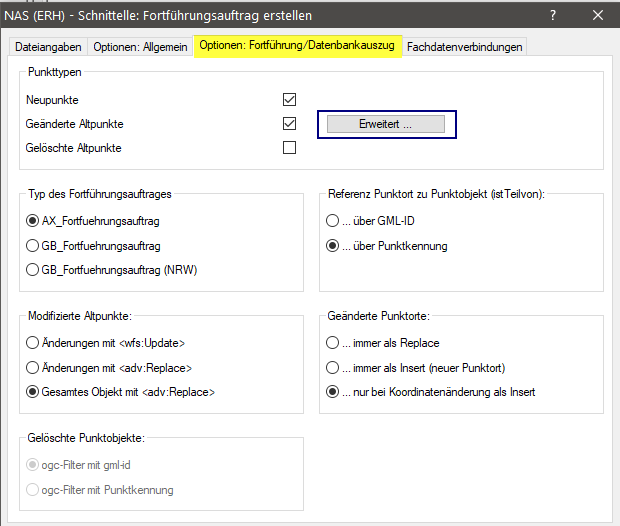Choose nur bei Koordinatenänderung als Insert
620x526 pixels.
(334, 392)
